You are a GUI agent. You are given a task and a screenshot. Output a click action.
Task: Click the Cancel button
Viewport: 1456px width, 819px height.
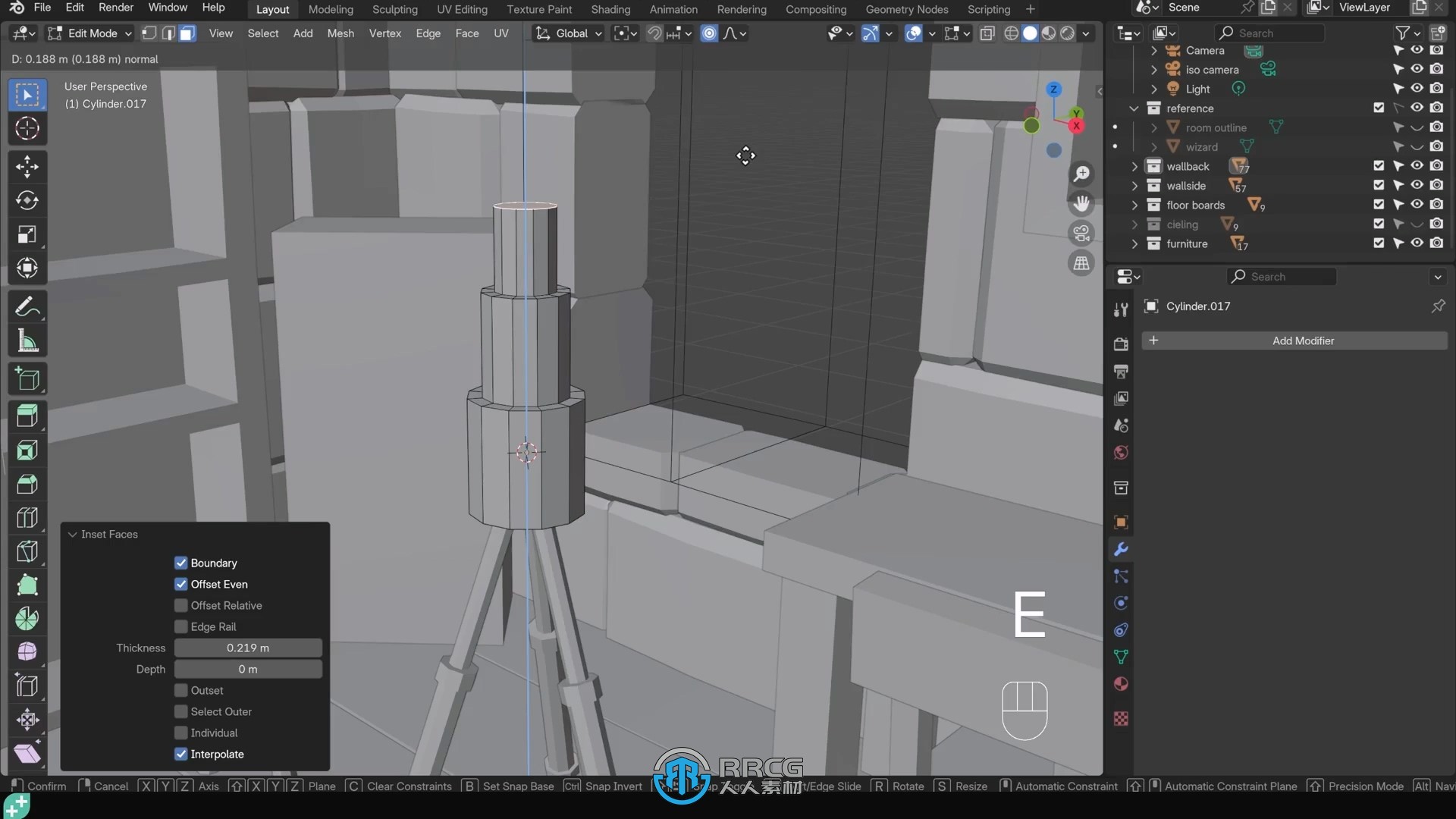click(x=110, y=785)
